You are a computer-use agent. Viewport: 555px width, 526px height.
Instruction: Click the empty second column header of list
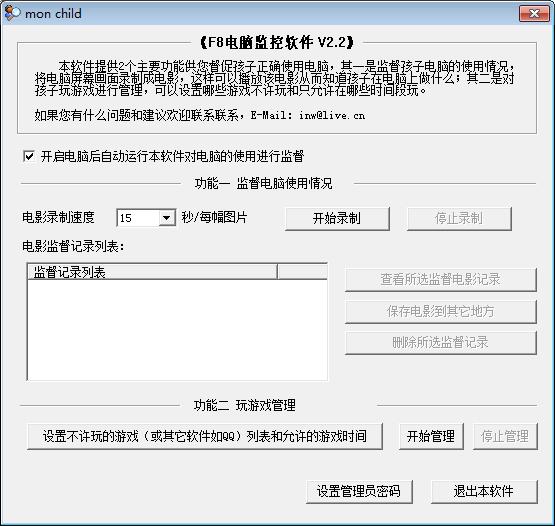302,272
